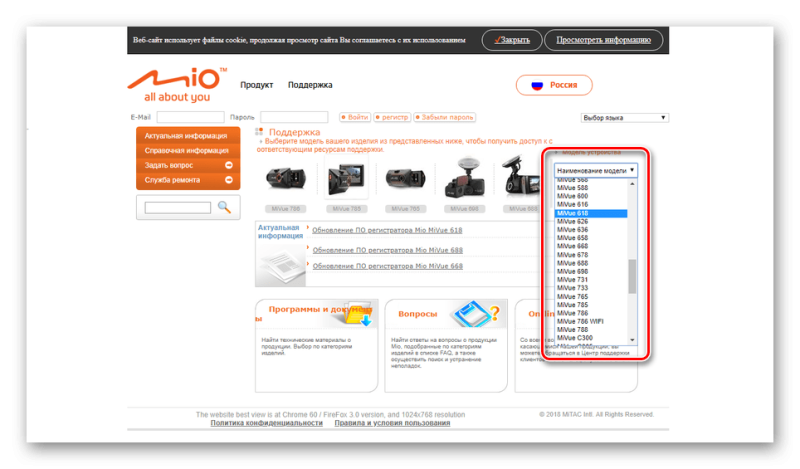The image size is (800, 469).
Task: Open the Наименование модели dropdown
Action: tap(595, 170)
